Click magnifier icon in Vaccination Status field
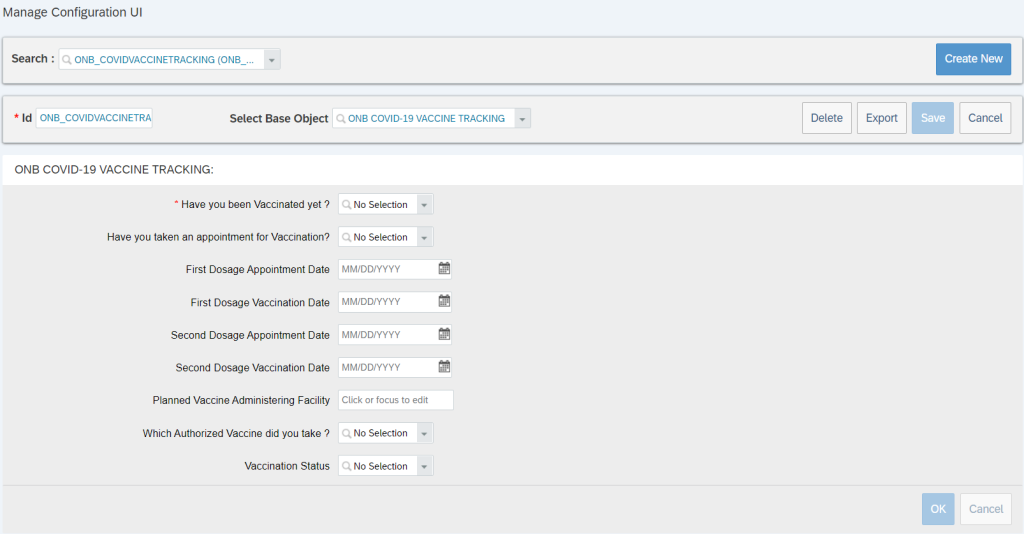 (x=346, y=466)
